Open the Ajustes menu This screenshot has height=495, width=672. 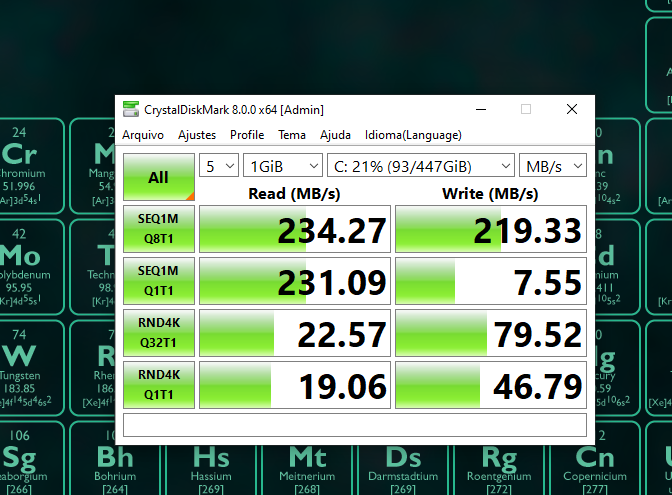pyautogui.click(x=197, y=135)
